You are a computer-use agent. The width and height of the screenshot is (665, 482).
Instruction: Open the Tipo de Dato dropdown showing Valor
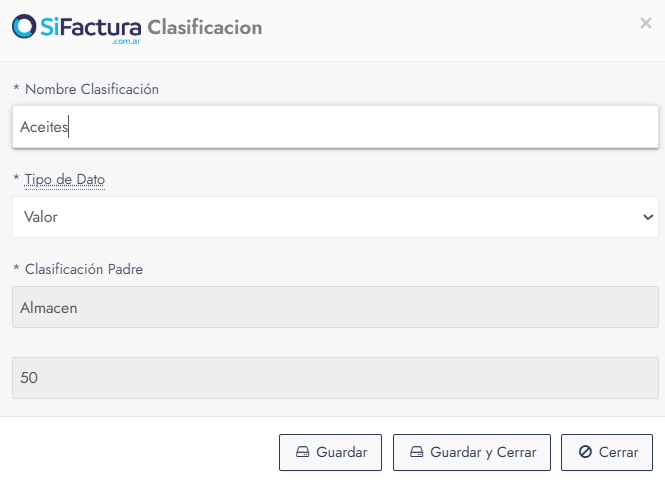pyautogui.click(x=334, y=216)
